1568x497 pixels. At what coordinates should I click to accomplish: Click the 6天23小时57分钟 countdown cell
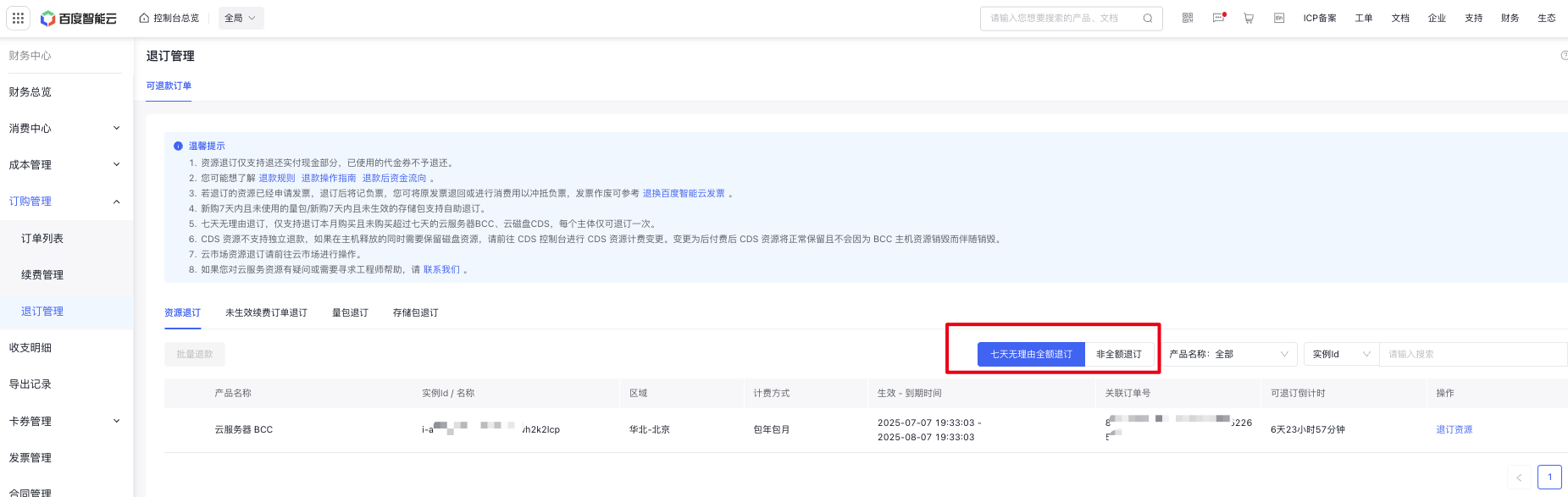click(1307, 429)
